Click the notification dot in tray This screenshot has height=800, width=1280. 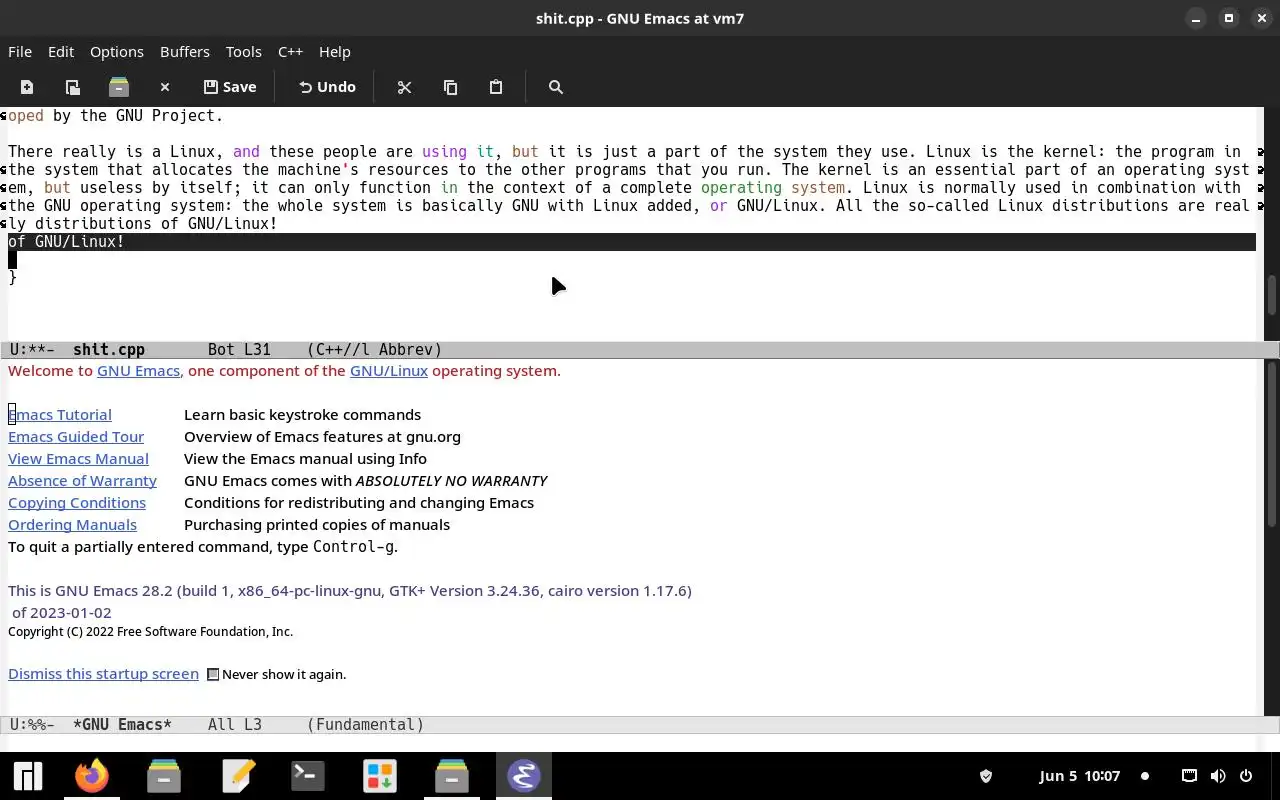point(1145,776)
